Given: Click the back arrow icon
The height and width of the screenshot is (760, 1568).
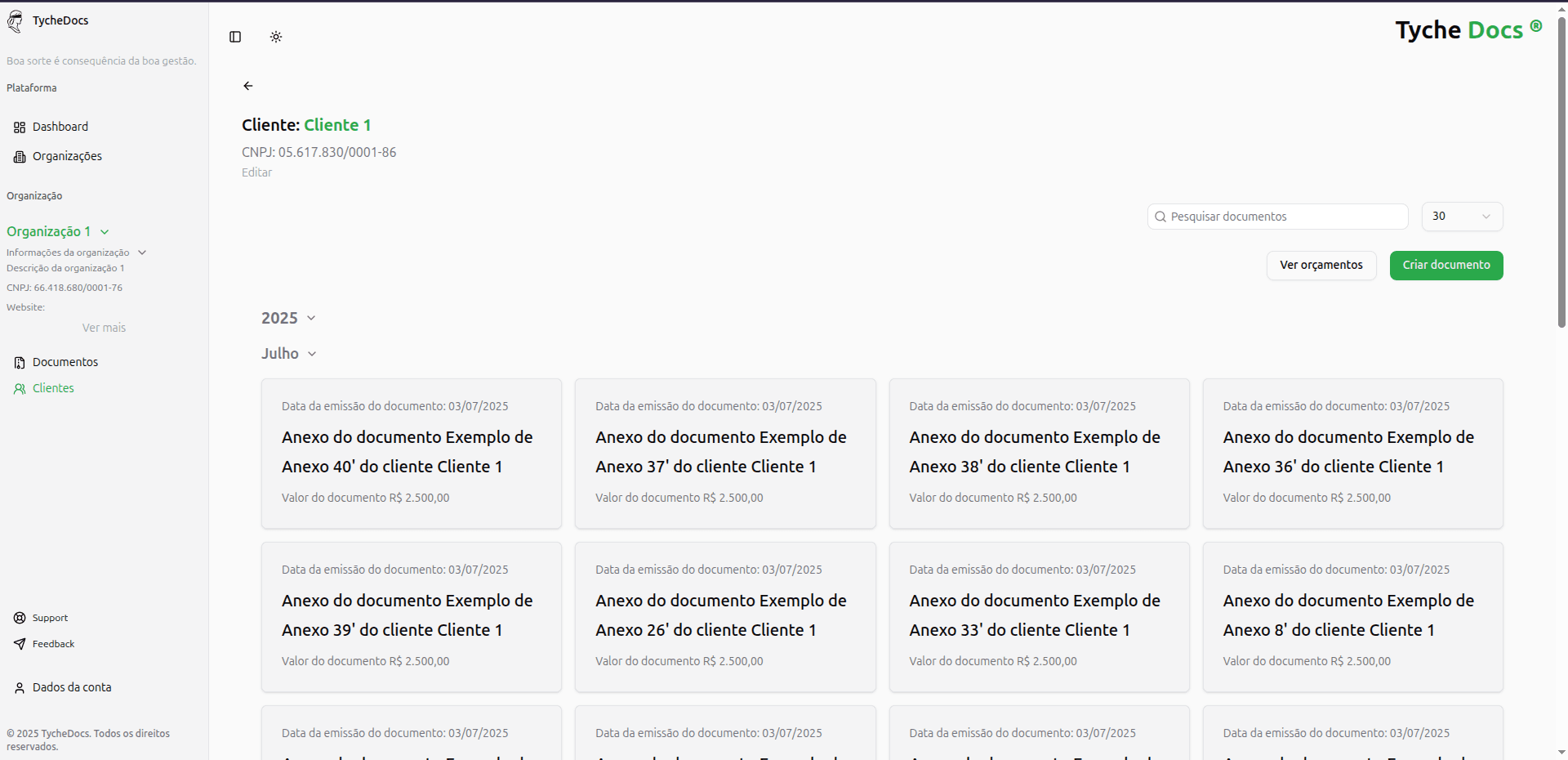Looking at the screenshot, I should point(248,86).
